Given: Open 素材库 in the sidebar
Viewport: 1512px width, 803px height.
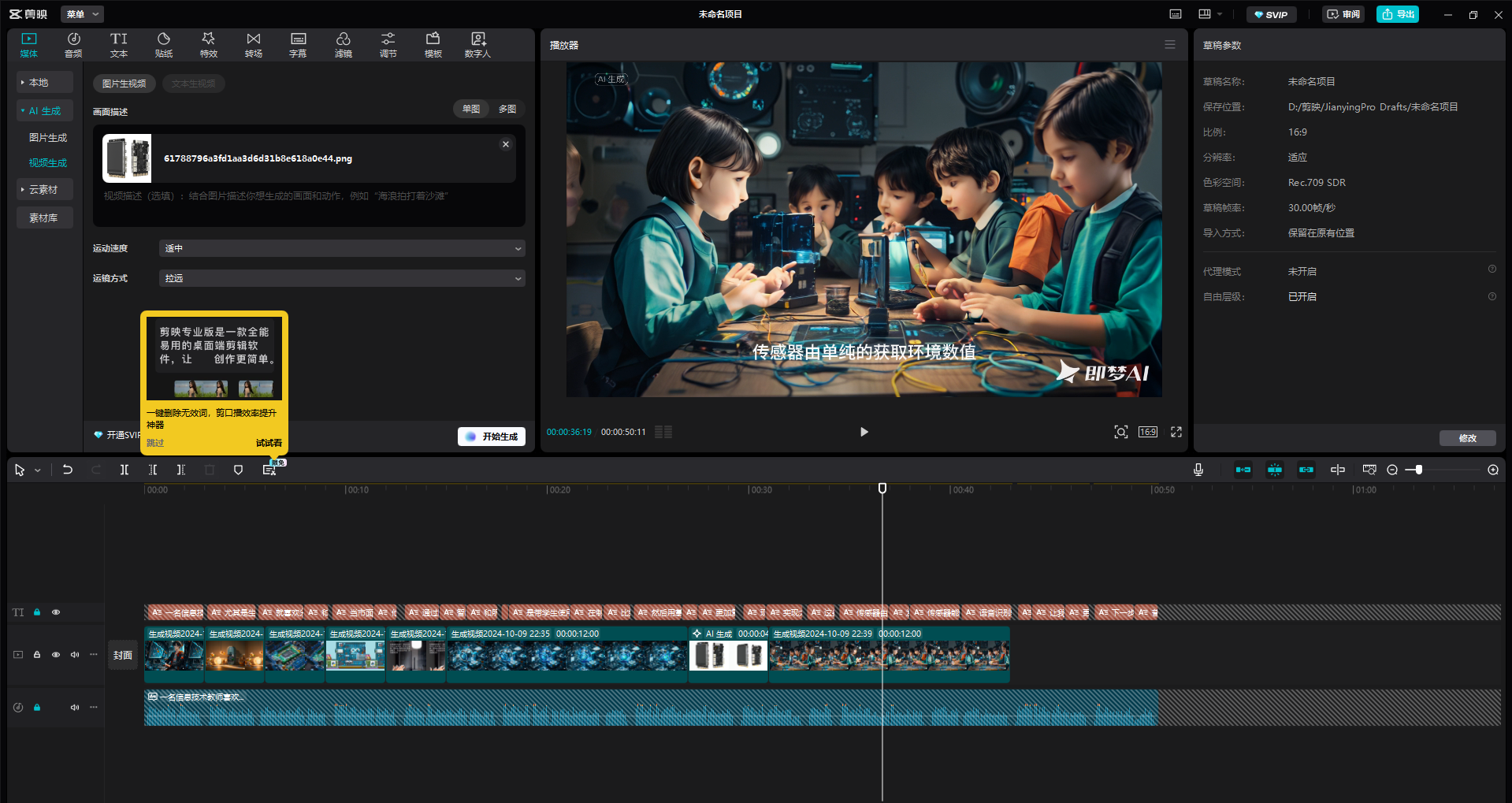Looking at the screenshot, I should pyautogui.click(x=44, y=218).
